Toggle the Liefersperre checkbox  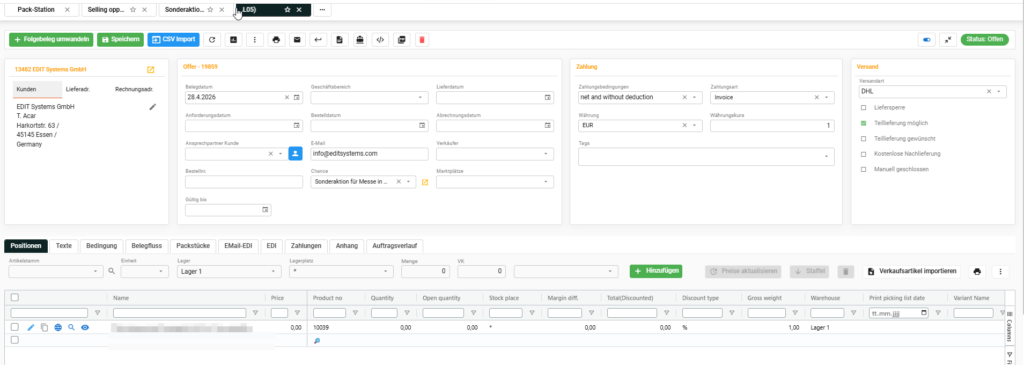click(x=863, y=107)
